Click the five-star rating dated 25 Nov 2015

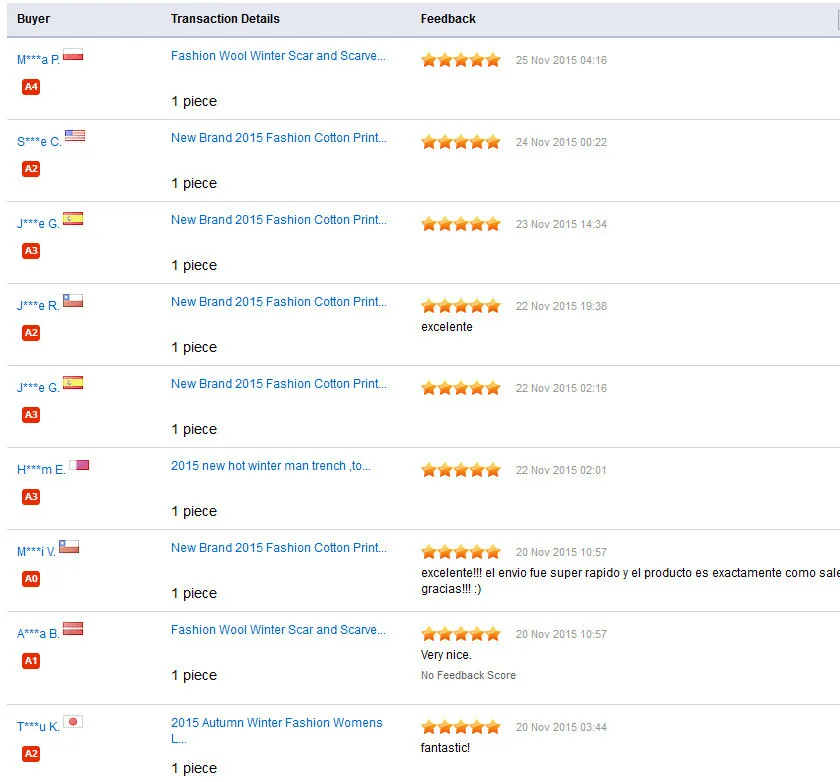coord(461,60)
